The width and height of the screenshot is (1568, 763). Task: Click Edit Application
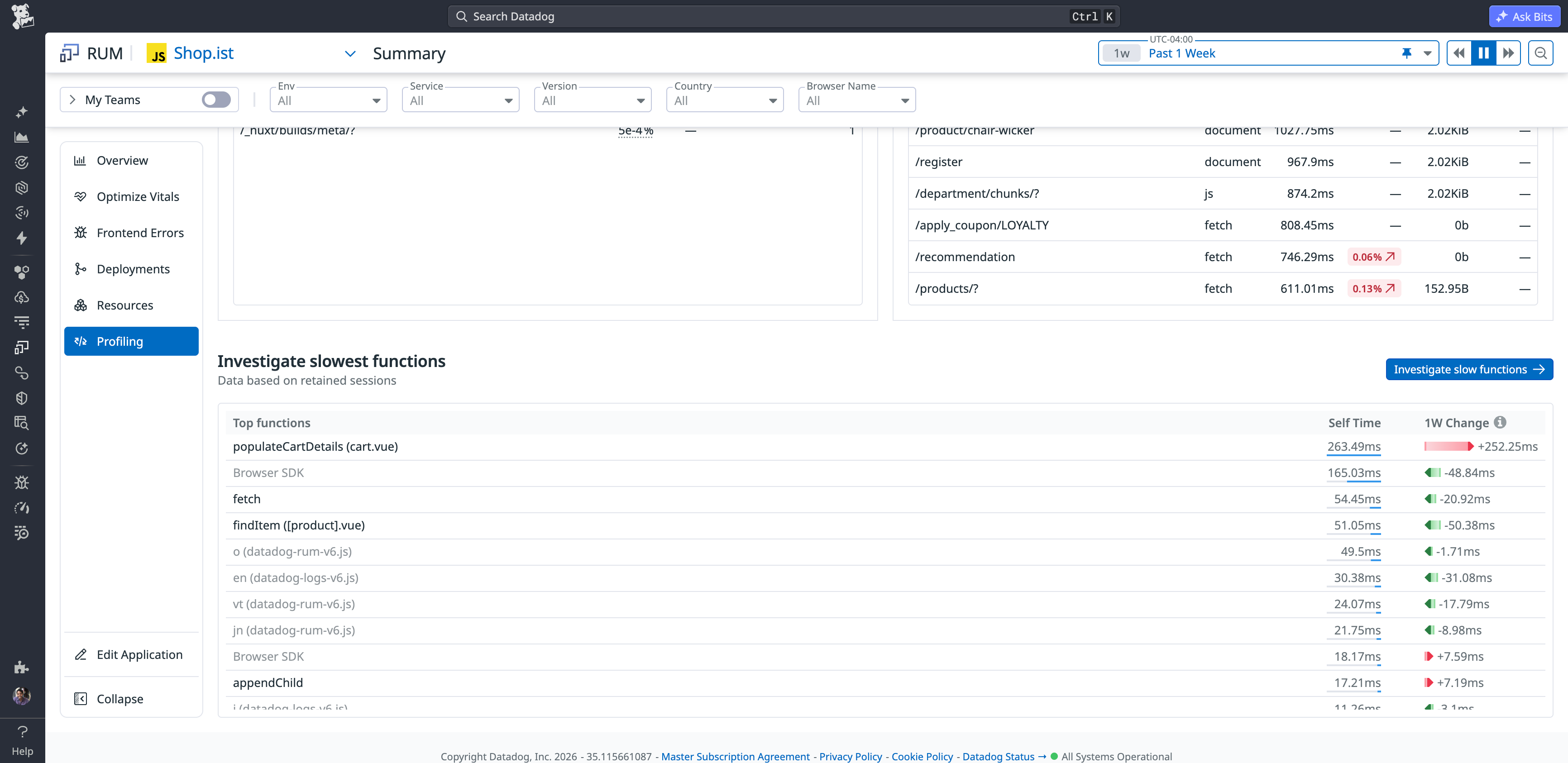(x=131, y=655)
